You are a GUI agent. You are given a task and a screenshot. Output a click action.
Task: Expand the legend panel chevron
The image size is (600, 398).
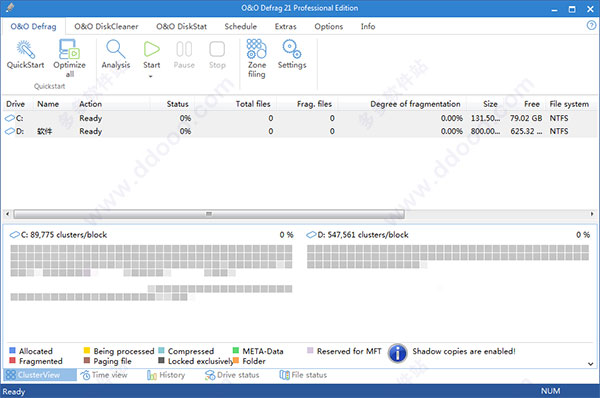point(591,364)
